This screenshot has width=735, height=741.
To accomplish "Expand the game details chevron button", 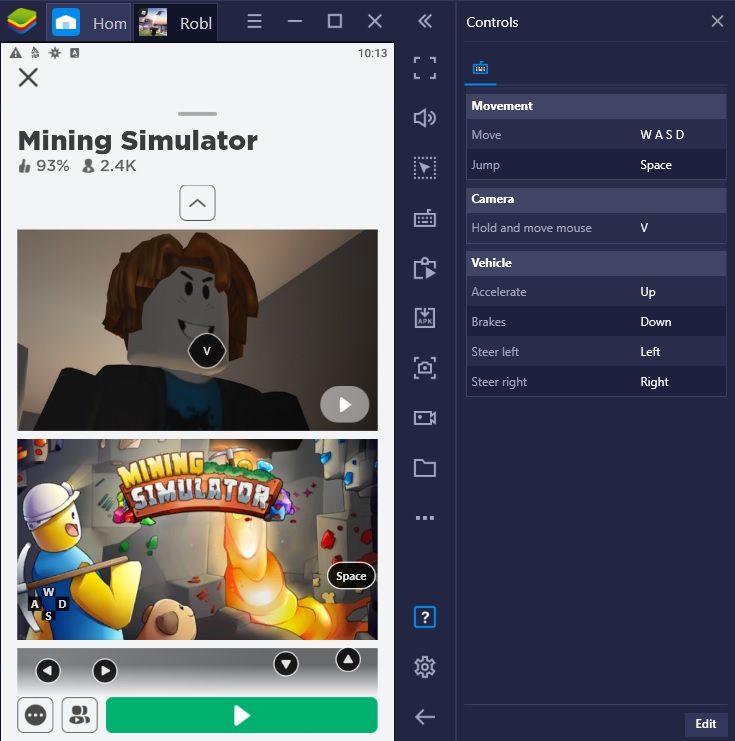I will [x=197, y=203].
